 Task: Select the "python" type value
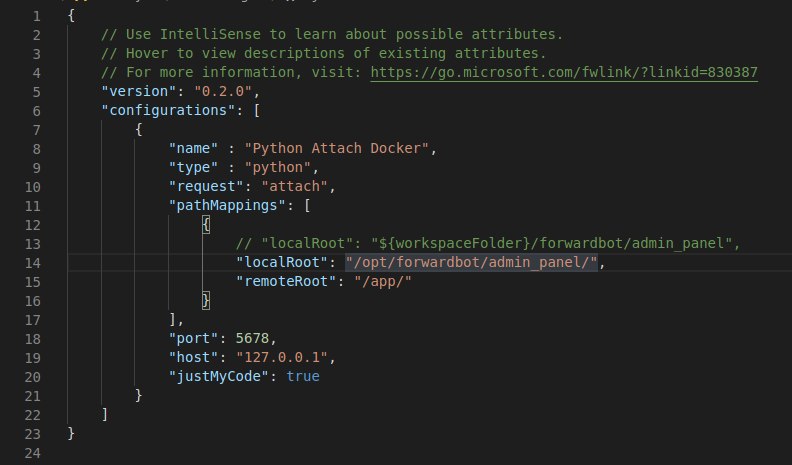click(278, 168)
